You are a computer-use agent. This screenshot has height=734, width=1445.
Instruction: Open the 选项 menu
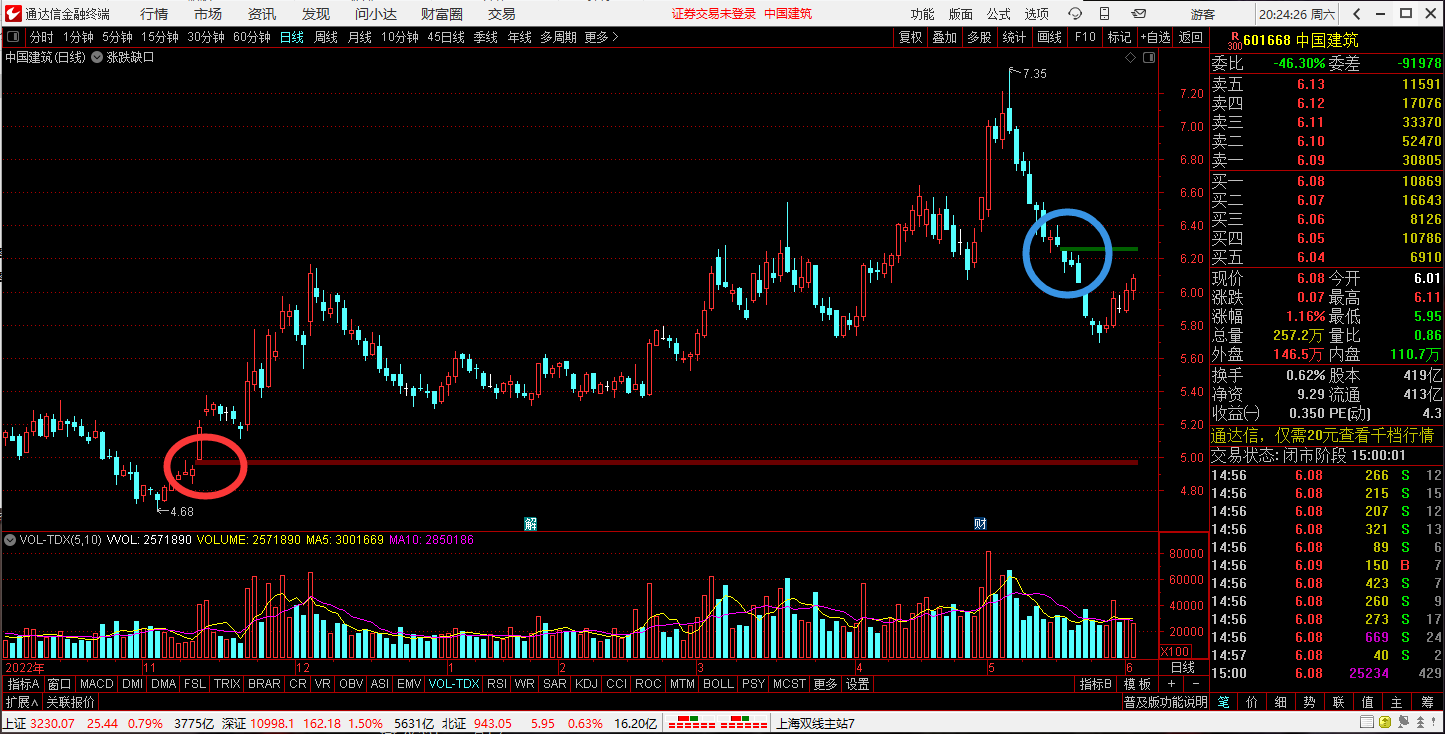pyautogui.click(x=1037, y=14)
